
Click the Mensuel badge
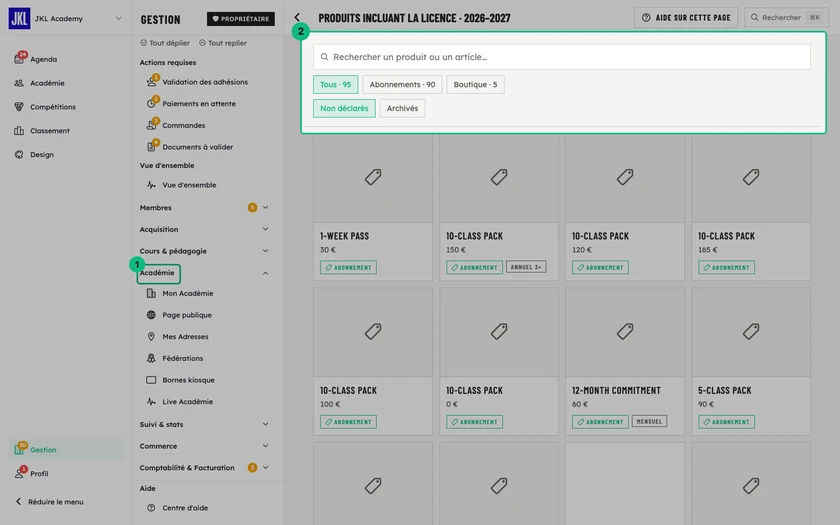click(x=649, y=421)
